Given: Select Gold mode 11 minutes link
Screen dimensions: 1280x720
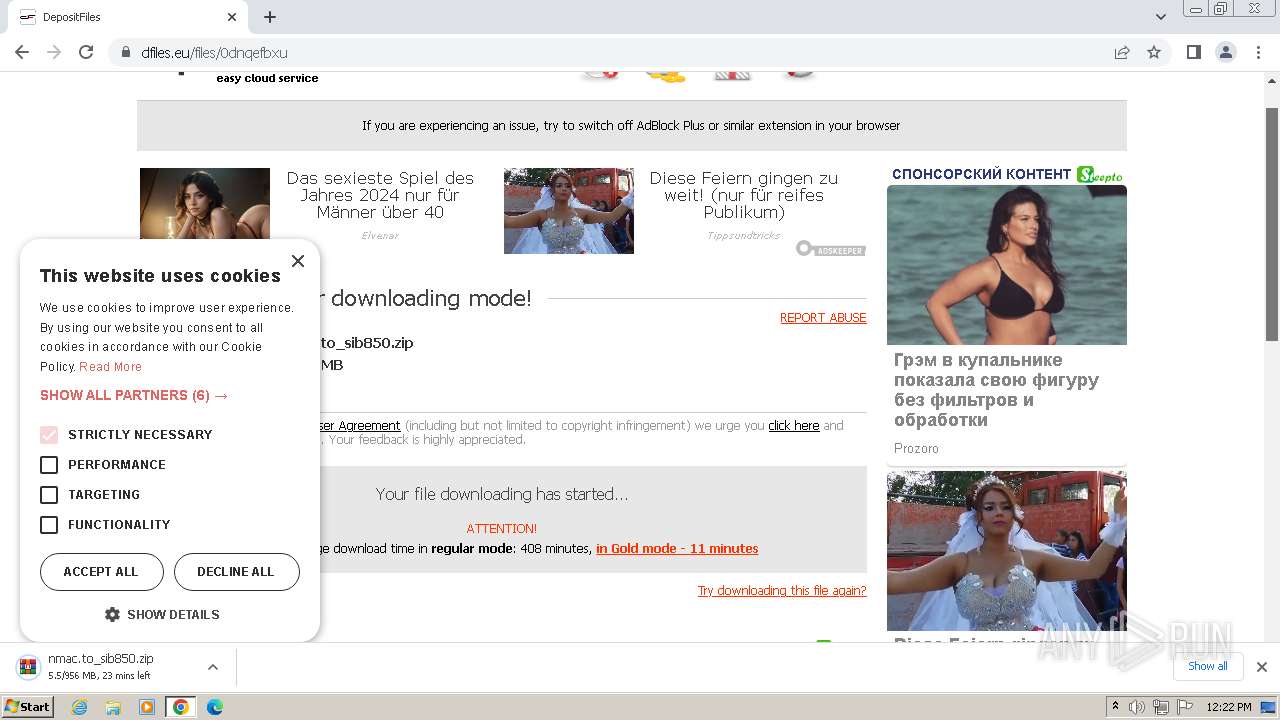Looking at the screenshot, I should point(677,549).
